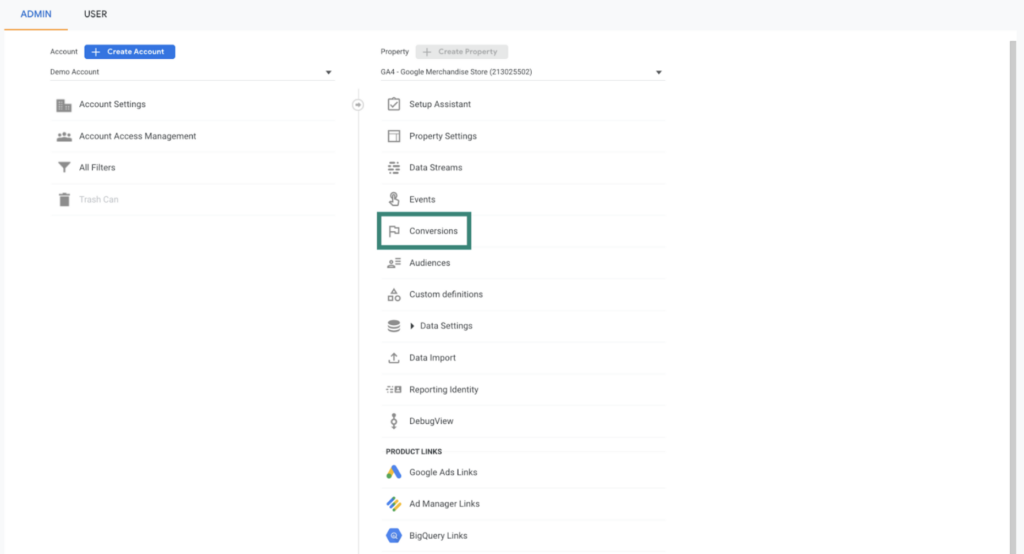This screenshot has height=554, width=1024.
Task: Open the Demo Account dropdown
Action: 191,72
